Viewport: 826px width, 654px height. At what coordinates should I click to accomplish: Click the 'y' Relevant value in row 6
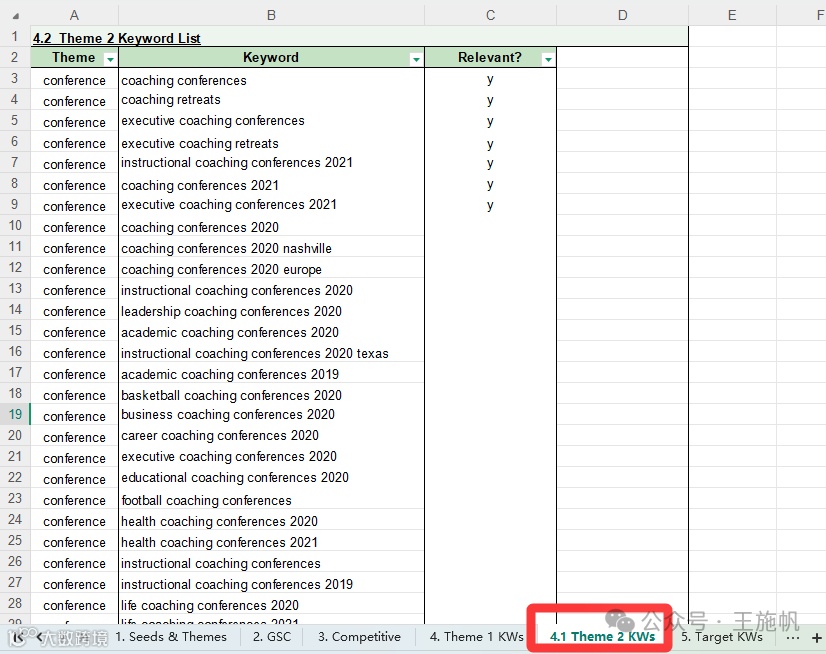coord(490,144)
